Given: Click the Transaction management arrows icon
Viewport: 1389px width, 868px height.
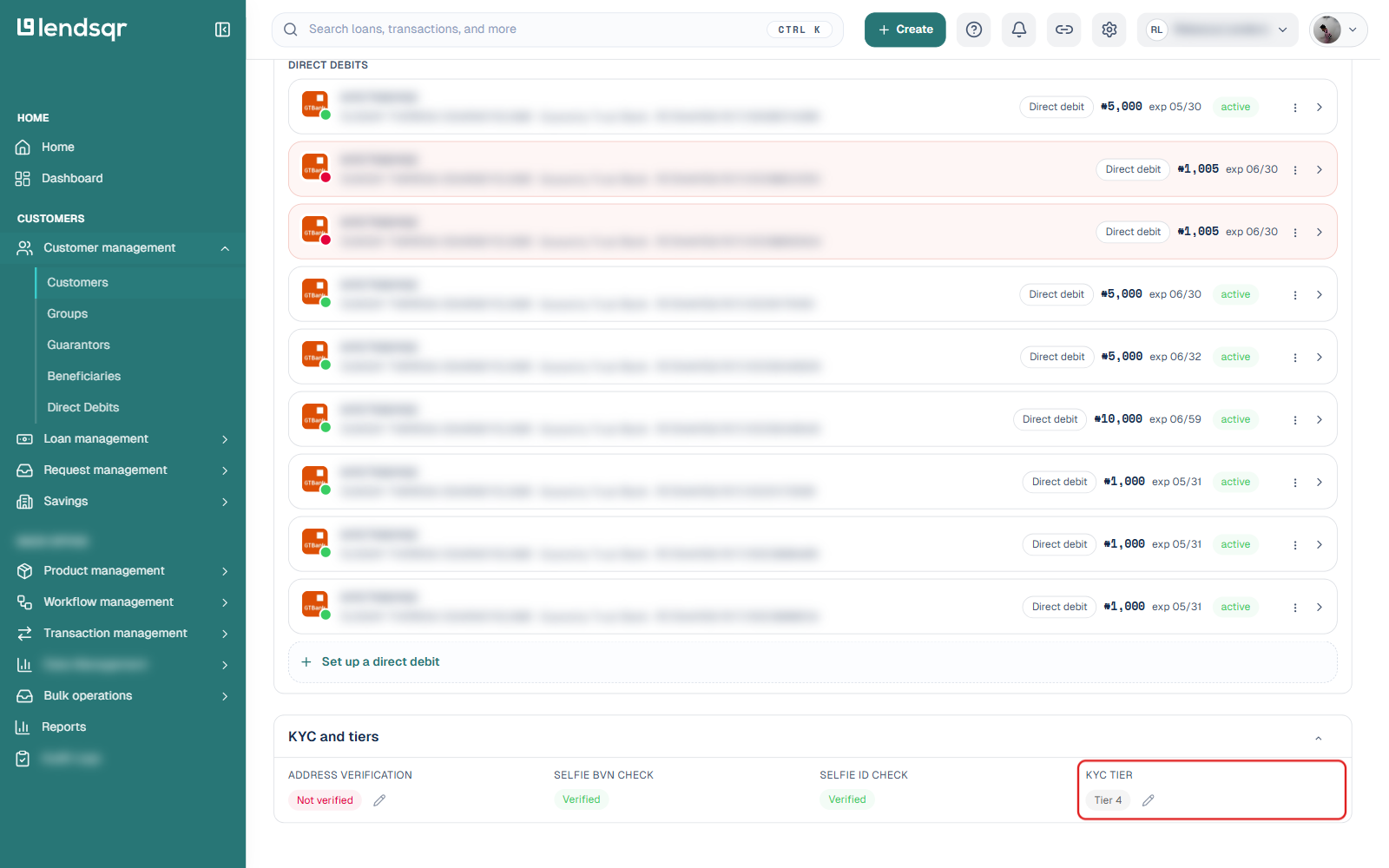Looking at the screenshot, I should tap(25, 634).
